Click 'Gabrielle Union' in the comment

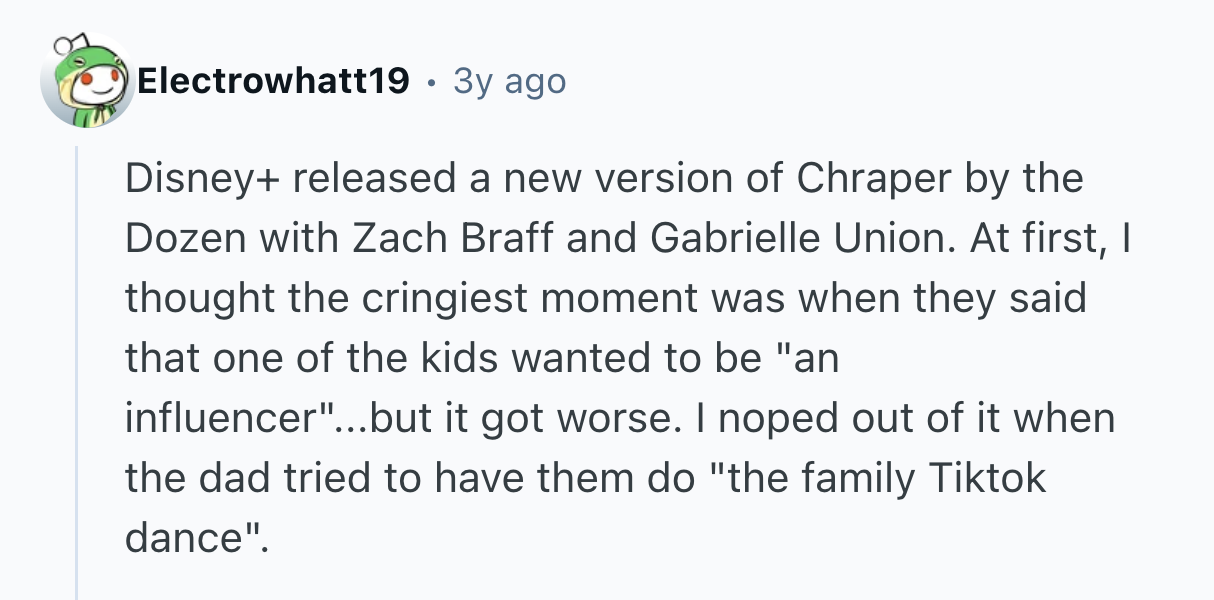[773, 239]
